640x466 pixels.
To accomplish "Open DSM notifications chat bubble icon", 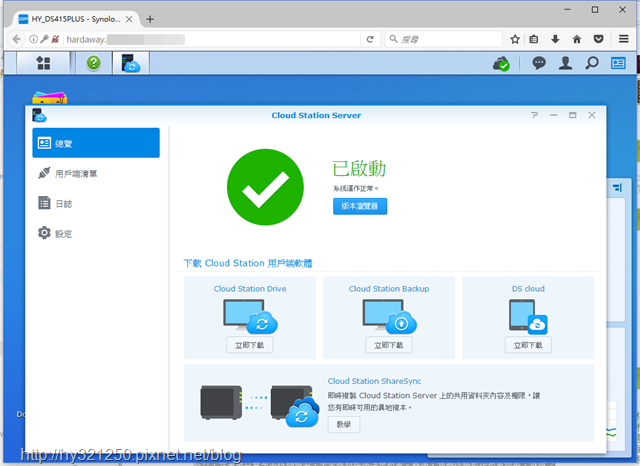I will (539, 63).
